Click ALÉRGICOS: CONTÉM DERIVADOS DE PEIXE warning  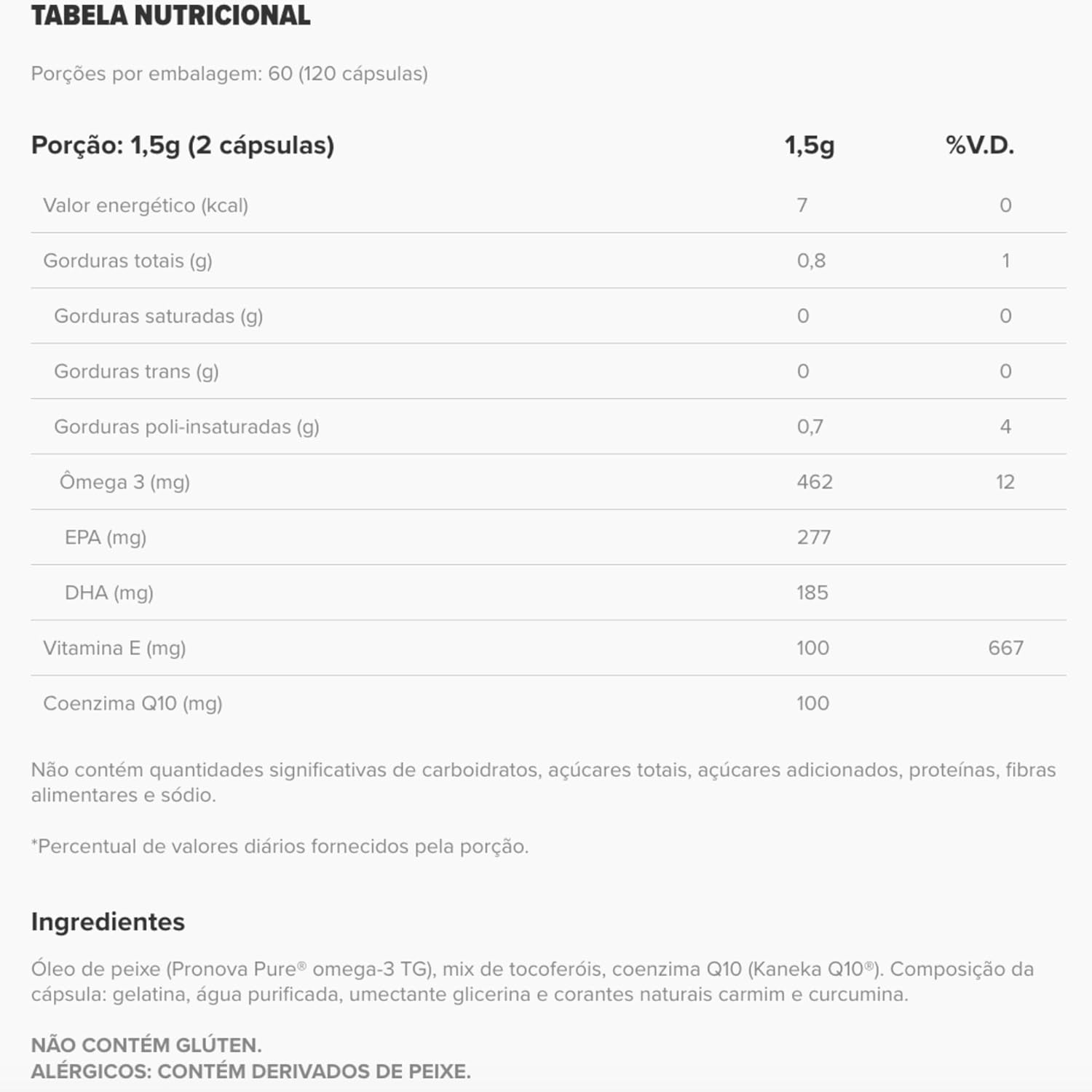pos(250,1071)
